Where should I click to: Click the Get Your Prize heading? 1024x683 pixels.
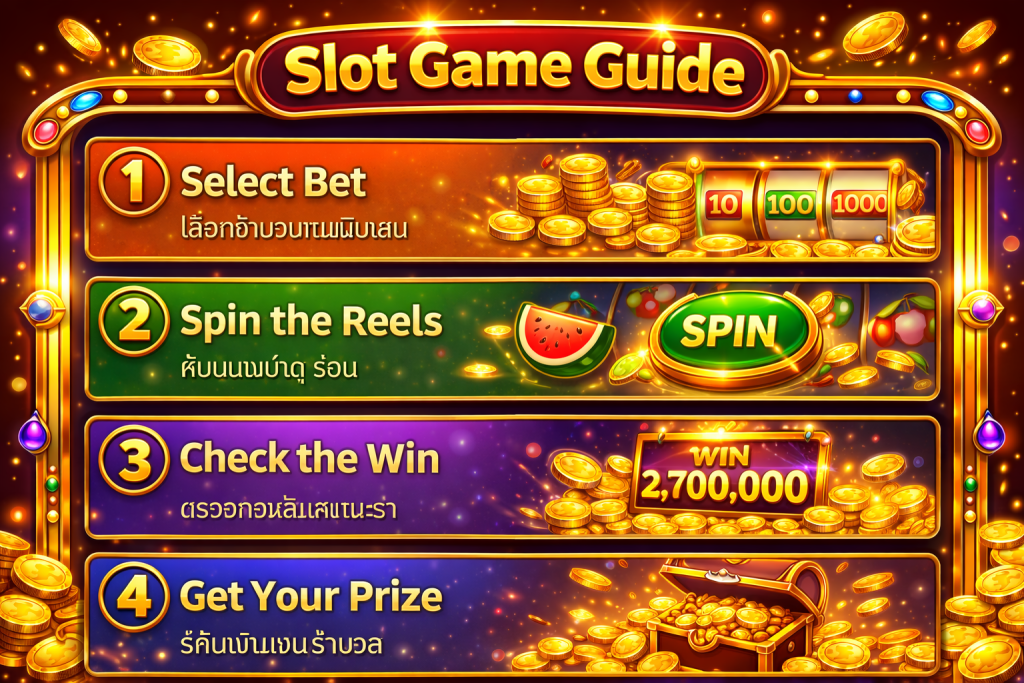coord(311,596)
